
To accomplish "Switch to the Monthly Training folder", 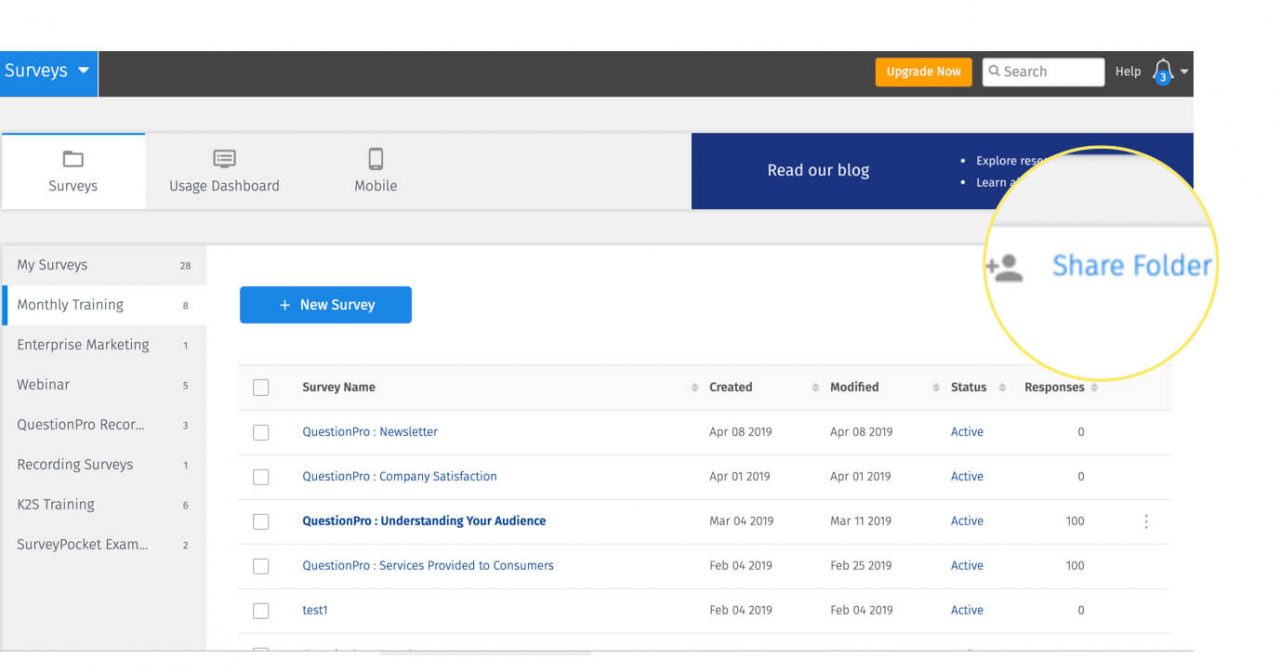I will (70, 304).
